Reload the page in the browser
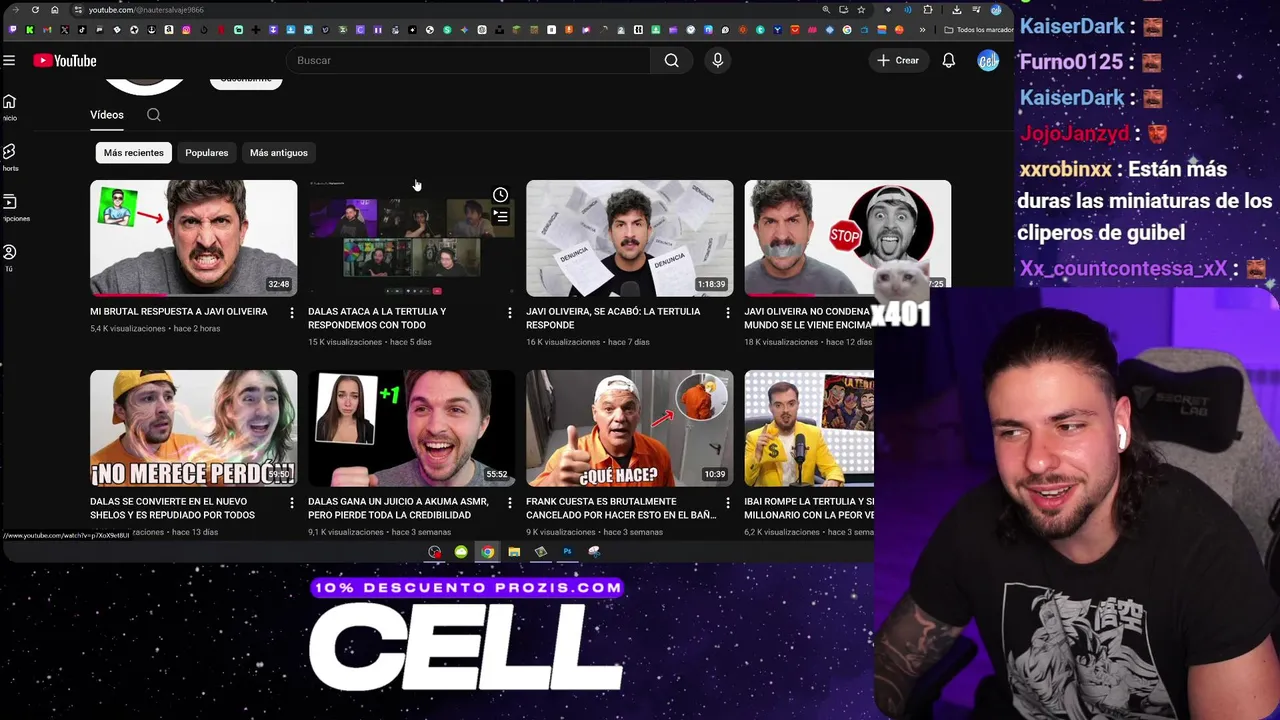1280x720 pixels. click(x=35, y=10)
